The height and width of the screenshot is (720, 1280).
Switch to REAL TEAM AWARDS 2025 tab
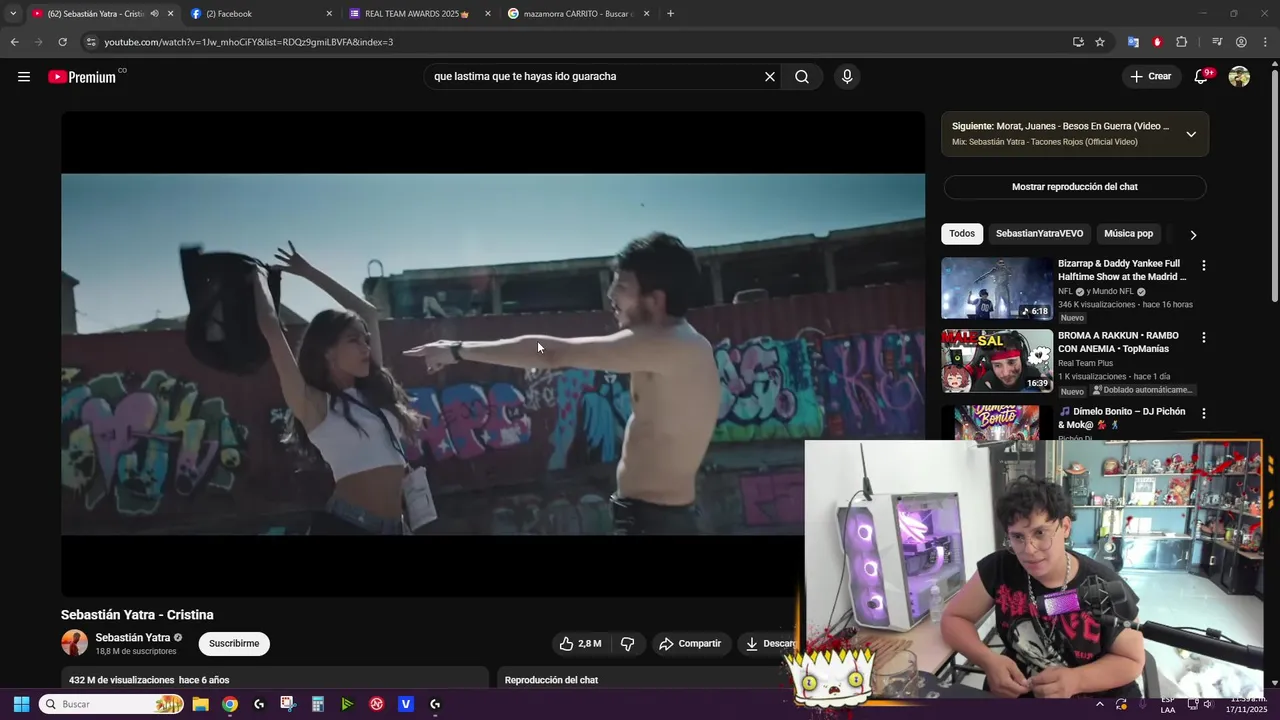point(418,14)
